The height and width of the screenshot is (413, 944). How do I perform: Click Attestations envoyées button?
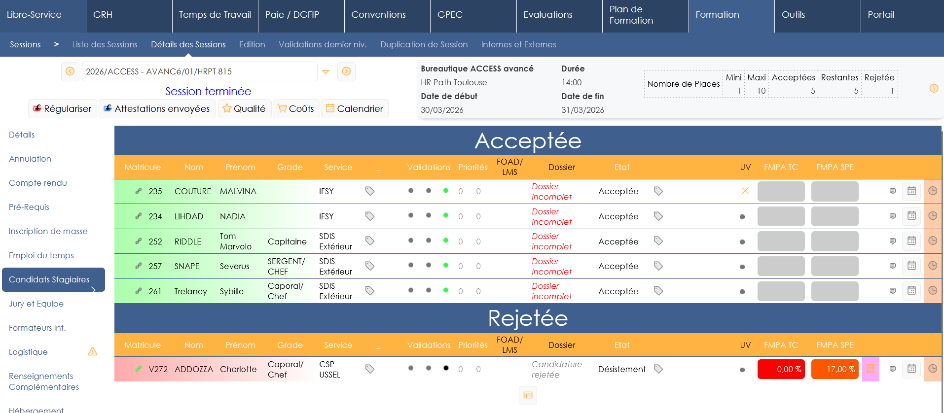tap(157, 109)
